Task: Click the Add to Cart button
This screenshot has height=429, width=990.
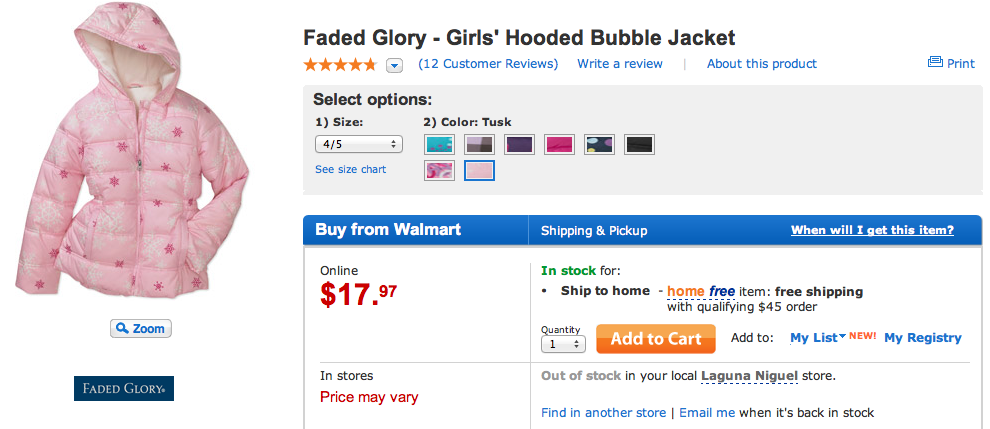Action: point(656,339)
